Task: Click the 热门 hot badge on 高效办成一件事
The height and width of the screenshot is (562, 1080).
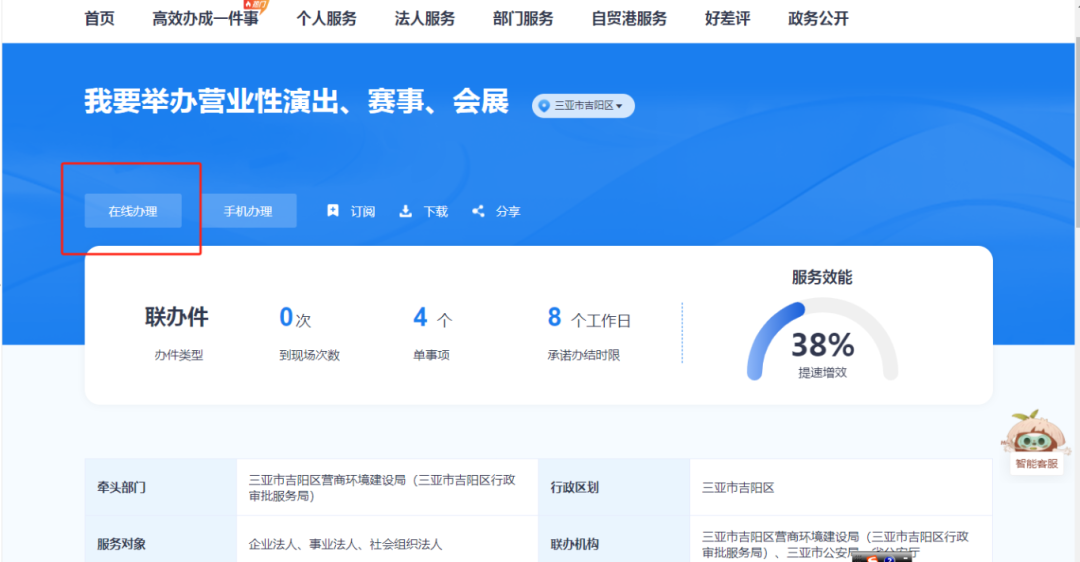Action: 255,5
